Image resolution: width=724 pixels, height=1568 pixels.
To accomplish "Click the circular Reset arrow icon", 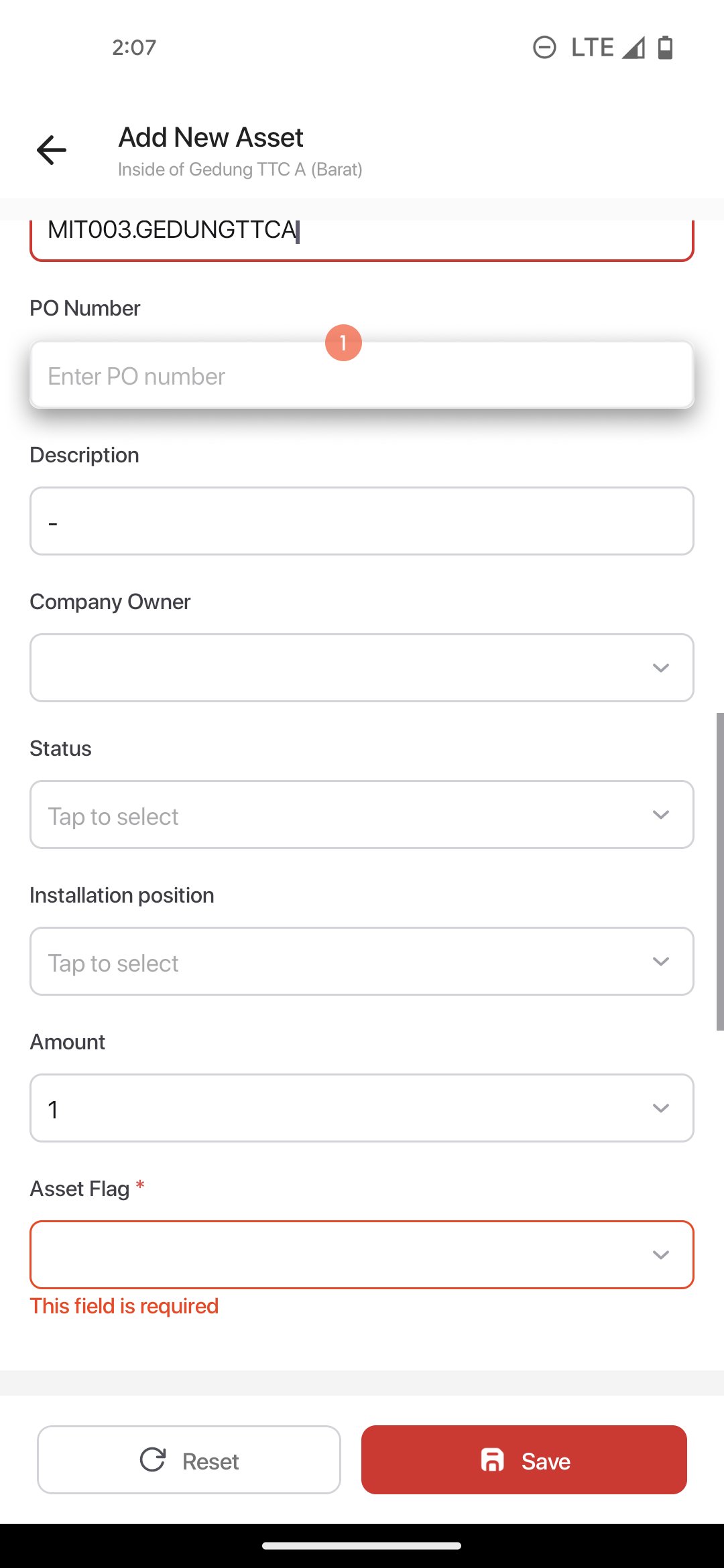I will 153,1460.
